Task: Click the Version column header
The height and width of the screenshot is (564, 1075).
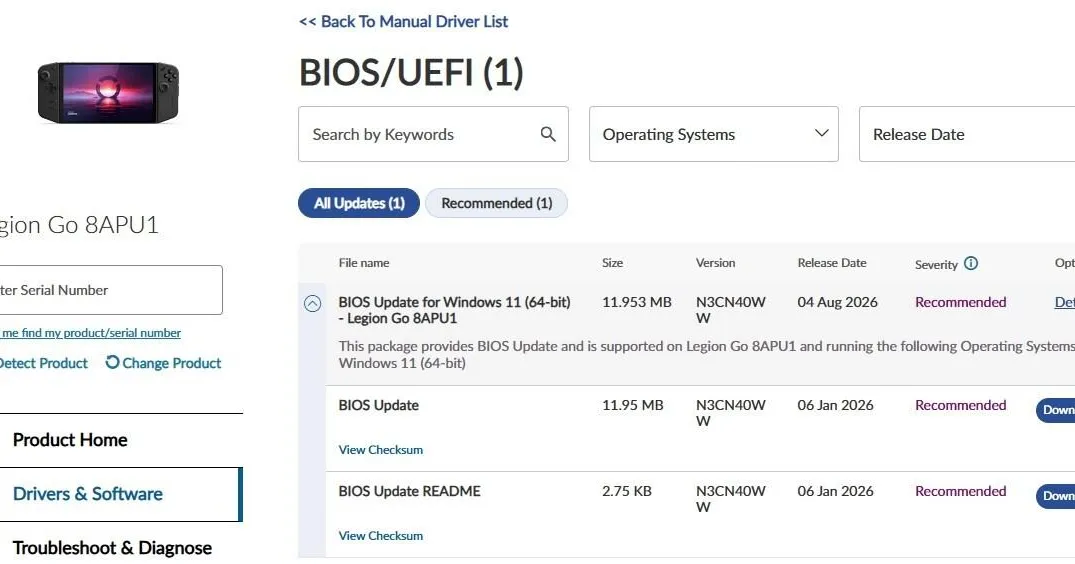Action: [x=715, y=263]
